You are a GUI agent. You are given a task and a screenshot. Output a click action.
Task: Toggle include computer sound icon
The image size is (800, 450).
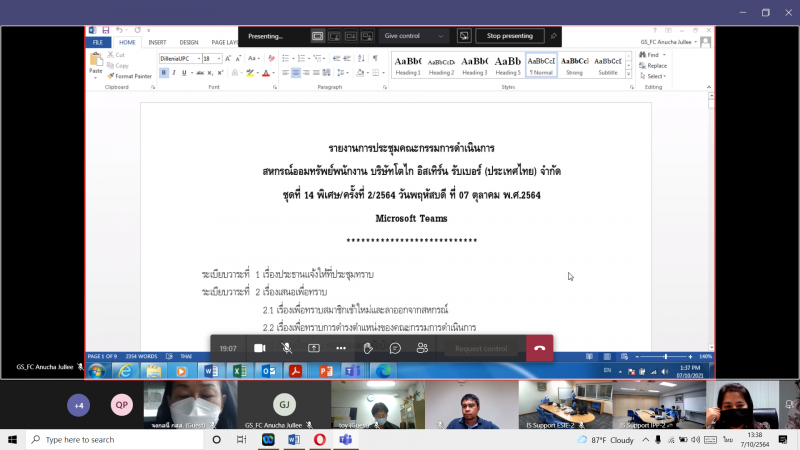(x=464, y=36)
